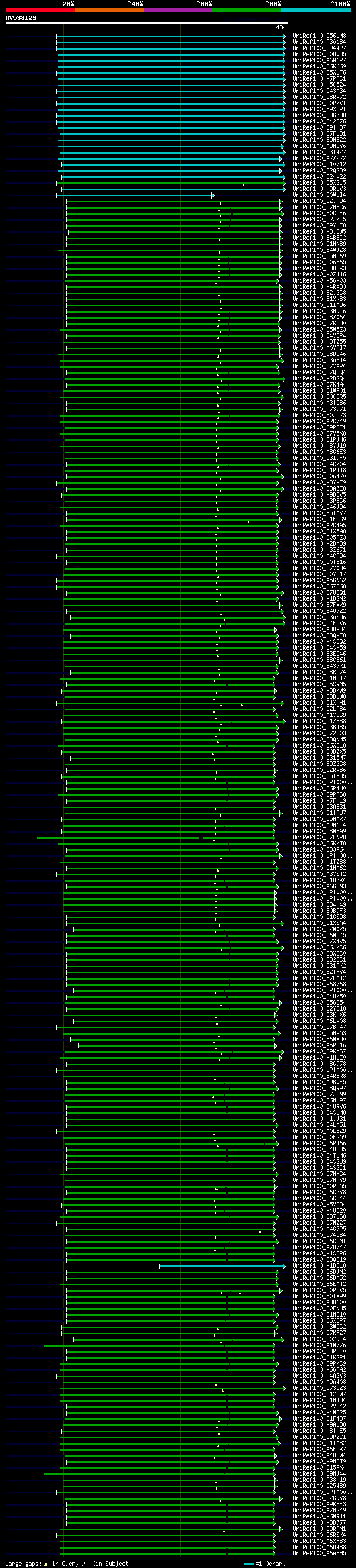Viewport: 356px width, 1568px height.
Task: Select hit label UniRef100_Q0WLI4
Action: 319,195
